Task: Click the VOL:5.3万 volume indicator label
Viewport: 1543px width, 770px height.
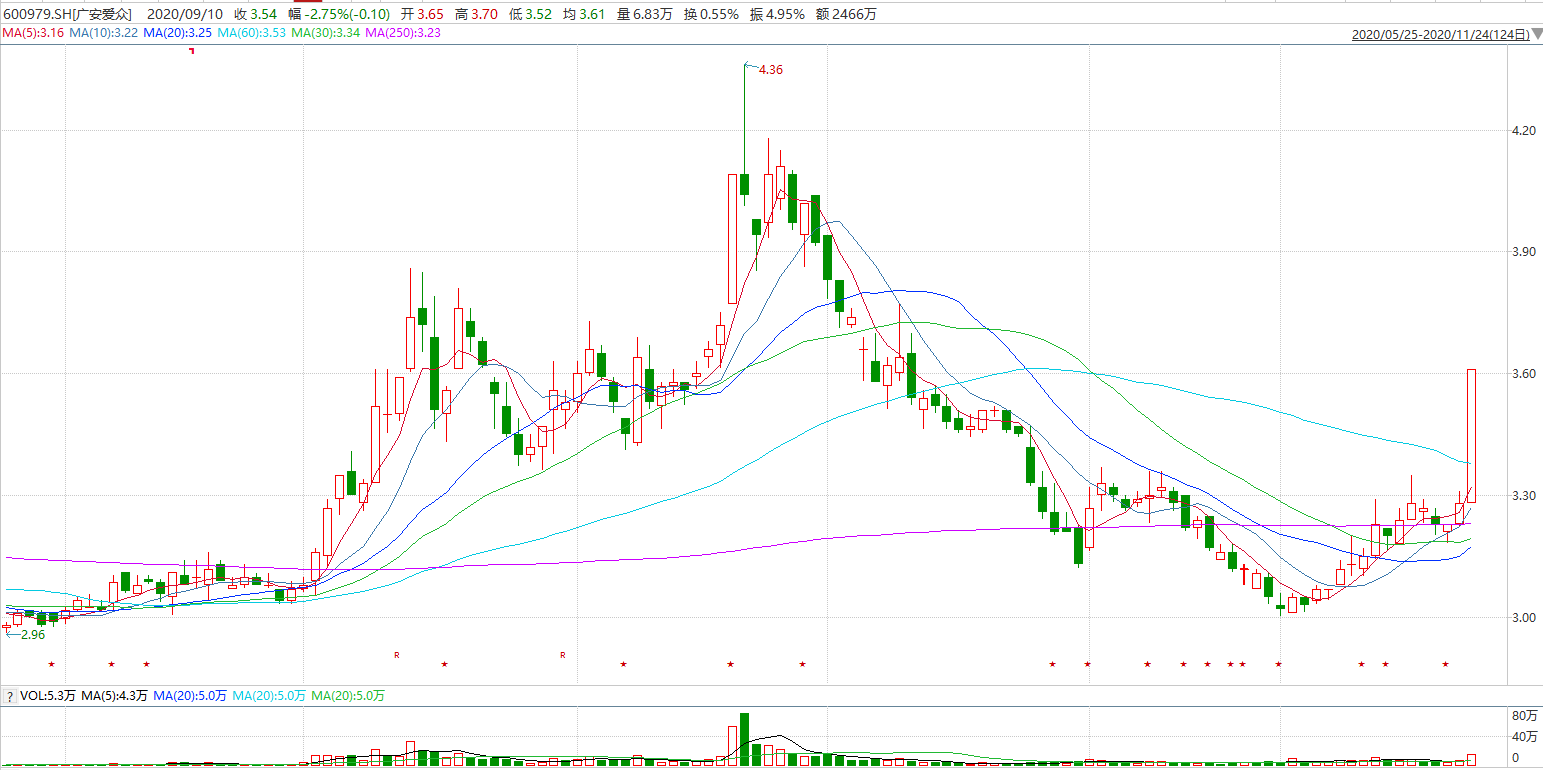Action: pyautogui.click(x=47, y=696)
